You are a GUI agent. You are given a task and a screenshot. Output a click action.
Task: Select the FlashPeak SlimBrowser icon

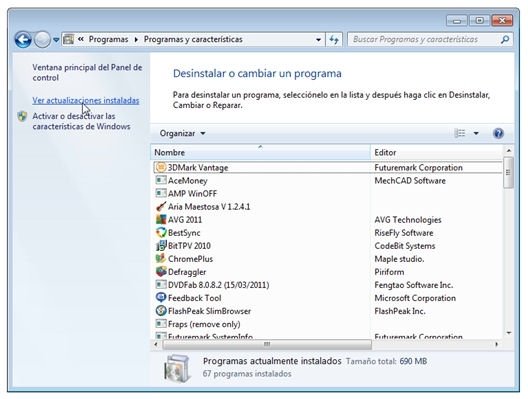point(161,311)
